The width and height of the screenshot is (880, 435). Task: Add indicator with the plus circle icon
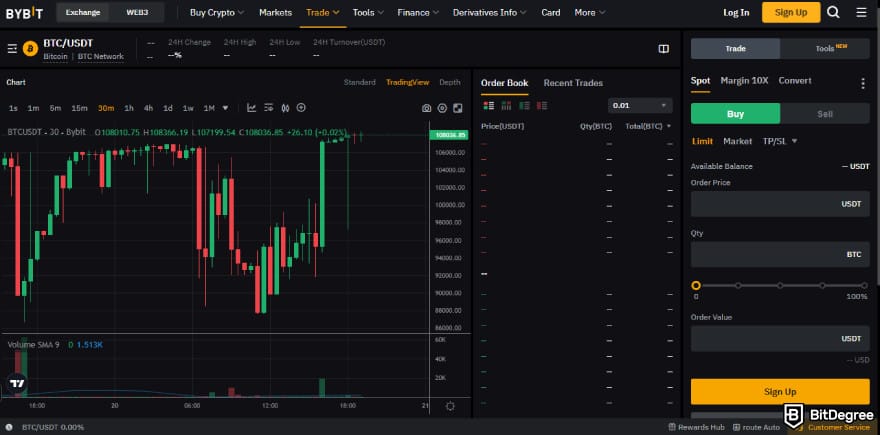pyautogui.click(x=301, y=108)
